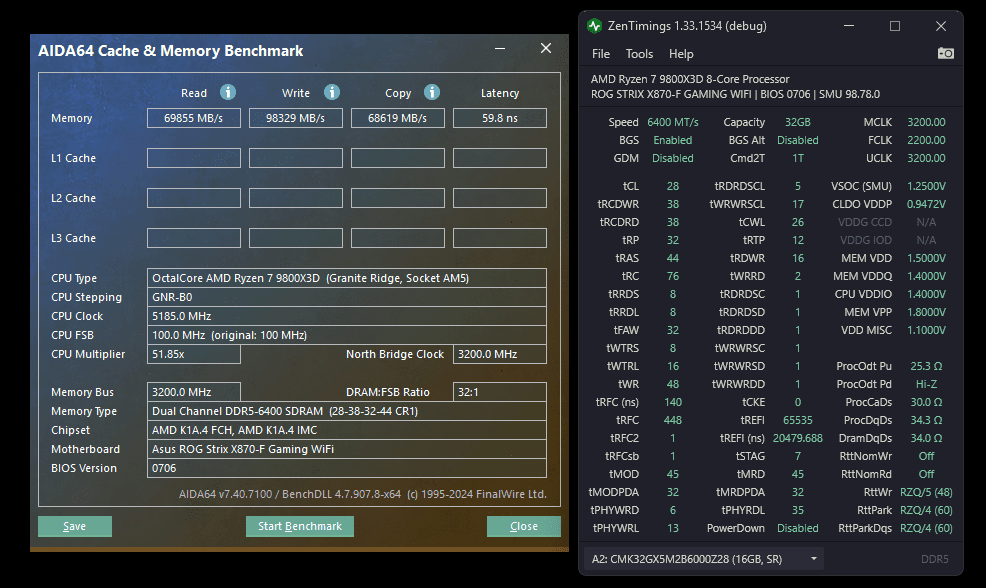Viewport: 986px width, 588px height.
Task: Click the Cmd2T value 1T
Action: (x=797, y=158)
